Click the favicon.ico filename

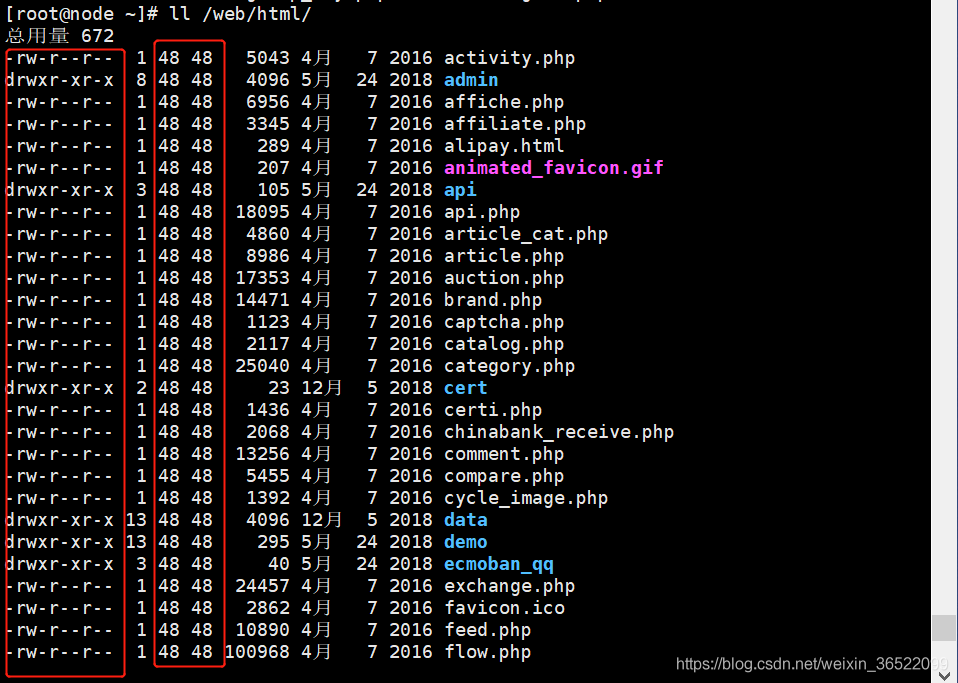tap(504, 608)
